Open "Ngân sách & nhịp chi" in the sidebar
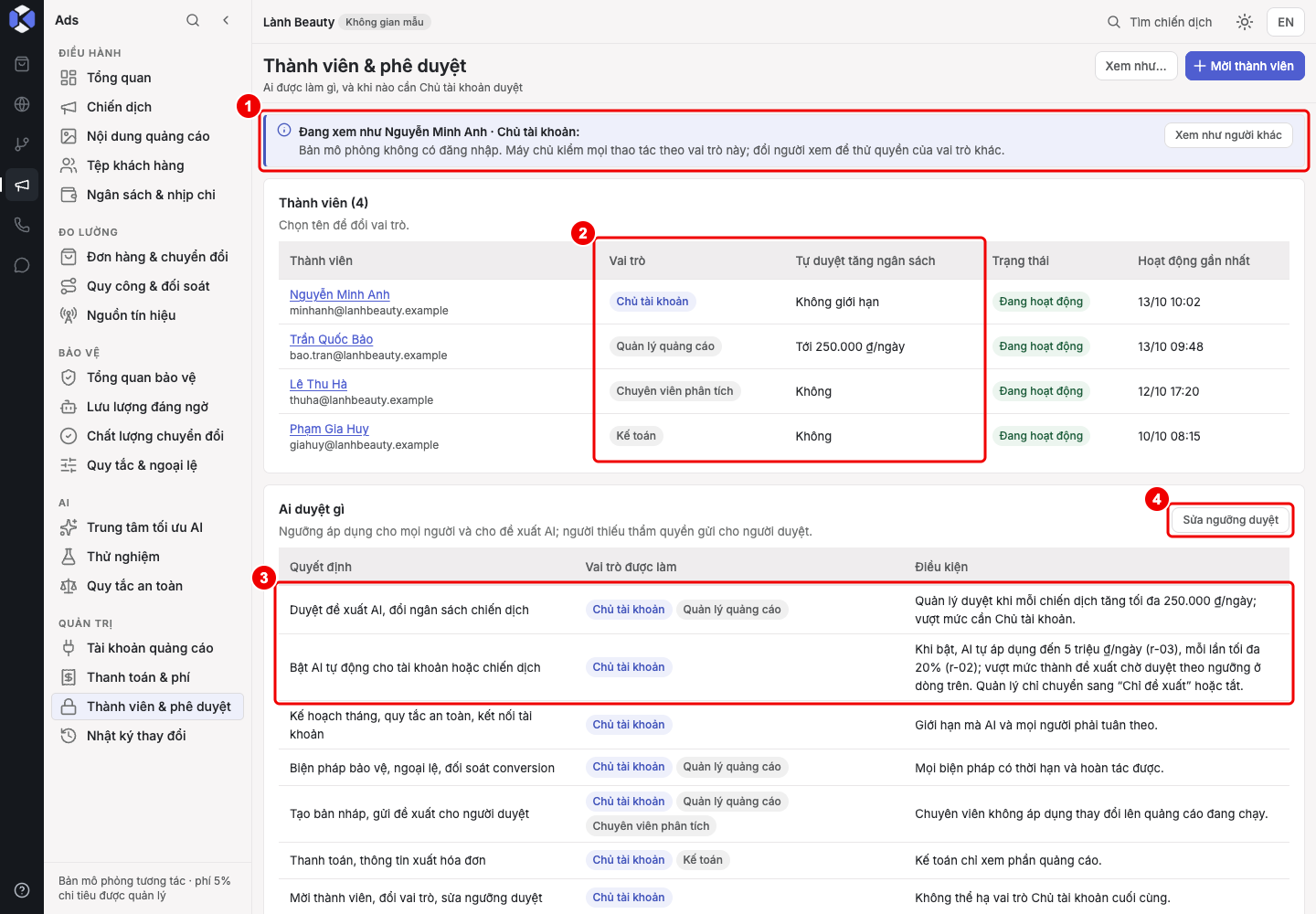Image resolution: width=1316 pixels, height=914 pixels. coord(148,195)
